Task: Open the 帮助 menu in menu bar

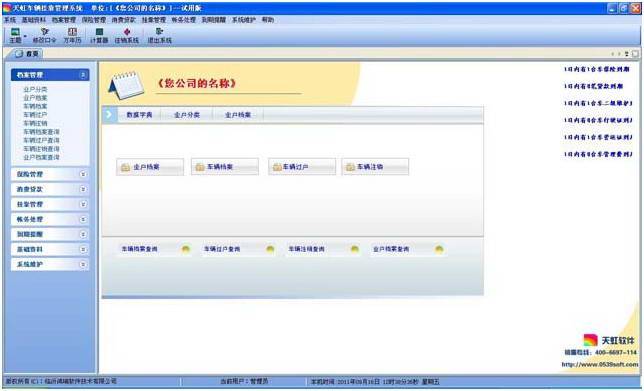Action: point(268,20)
